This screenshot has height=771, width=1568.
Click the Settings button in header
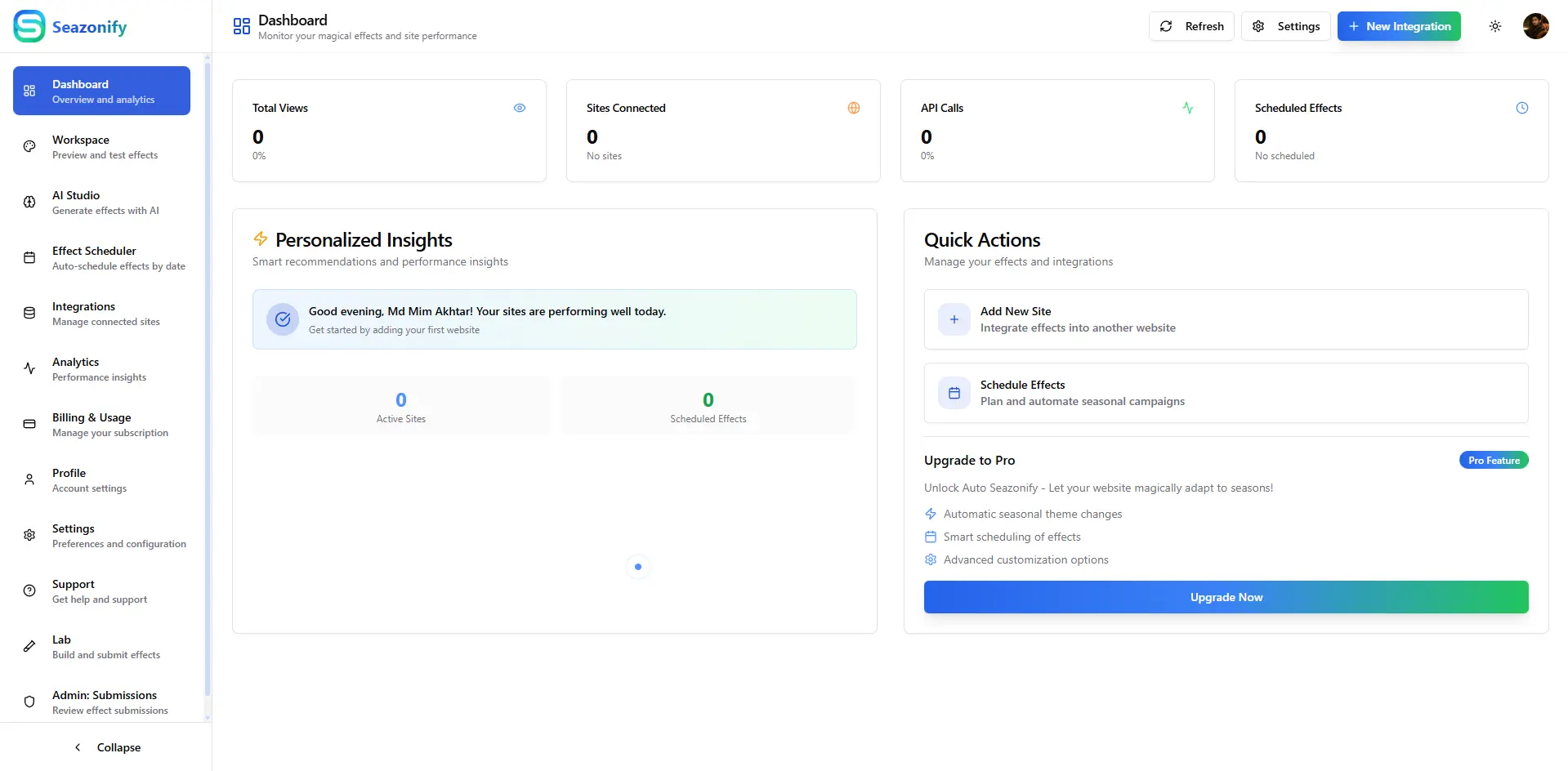[x=1286, y=26]
